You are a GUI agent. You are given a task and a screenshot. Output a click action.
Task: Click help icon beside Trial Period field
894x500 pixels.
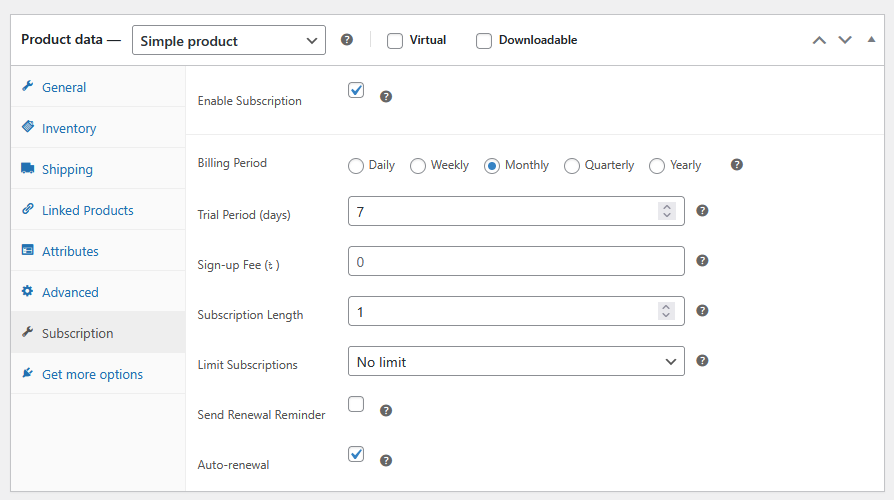coord(702,211)
